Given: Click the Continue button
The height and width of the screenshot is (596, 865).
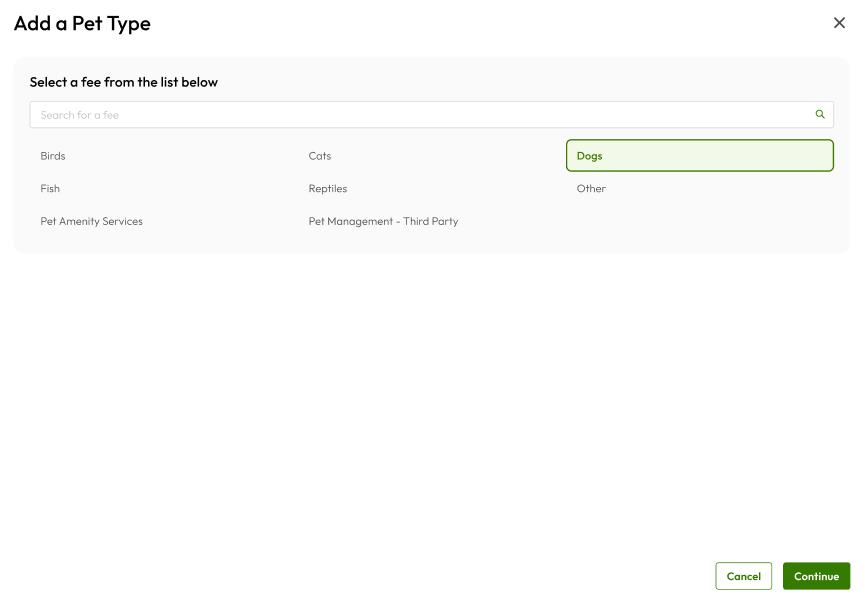Looking at the screenshot, I should click(816, 576).
